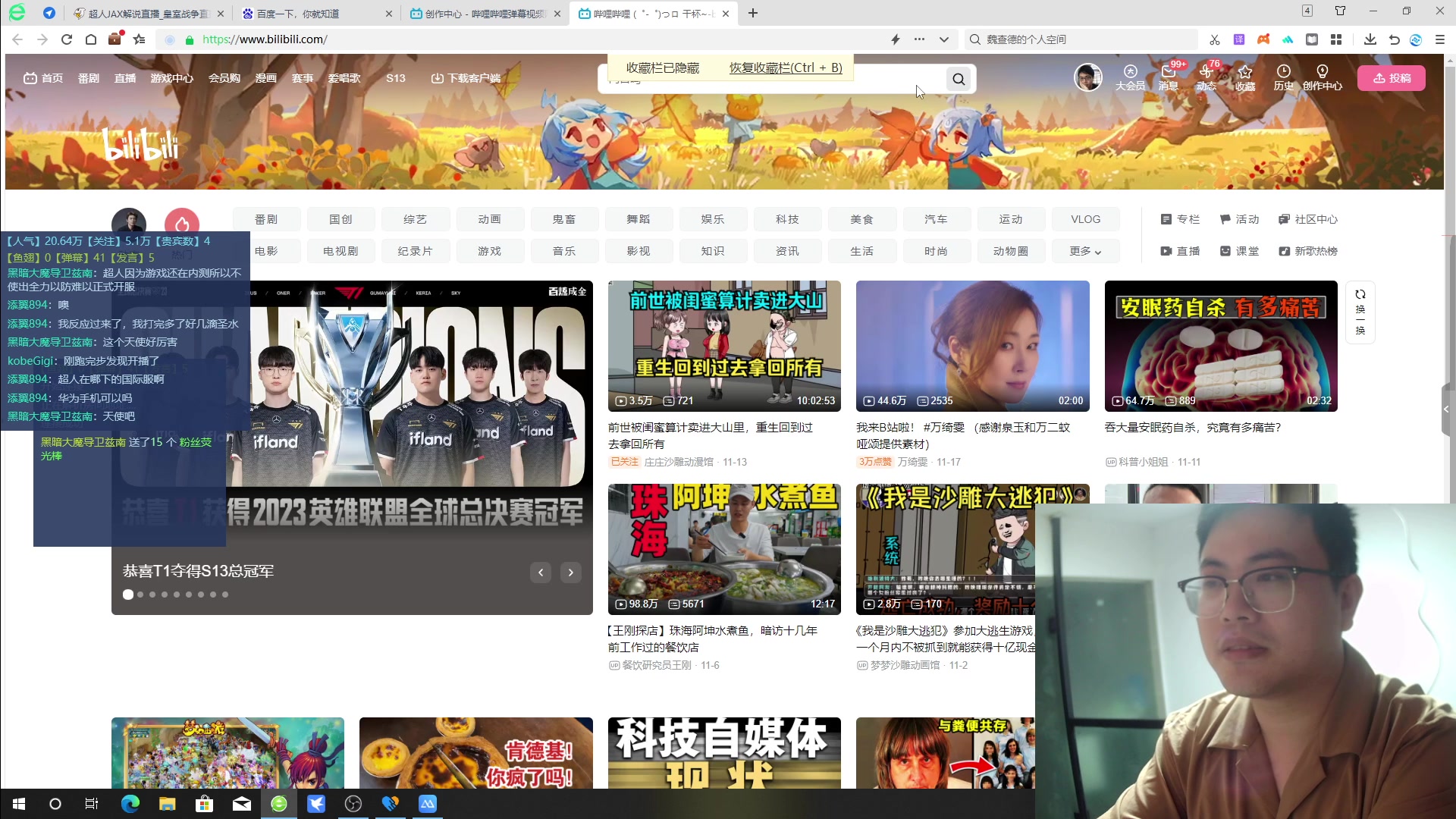1456x819 pixels.
Task: Click the Bilibili search magnifier button
Action: 959,79
